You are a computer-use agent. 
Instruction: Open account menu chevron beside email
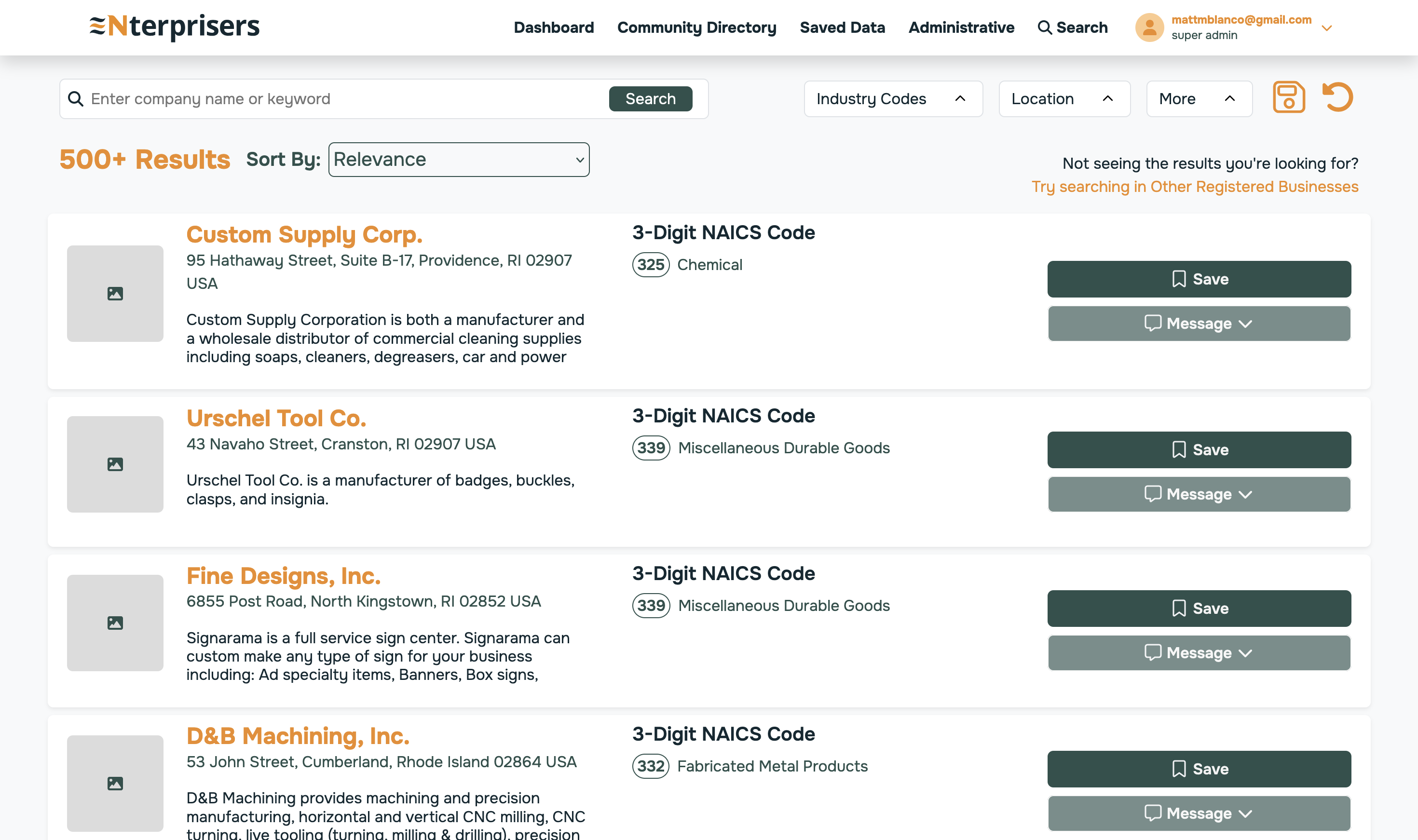click(1326, 28)
